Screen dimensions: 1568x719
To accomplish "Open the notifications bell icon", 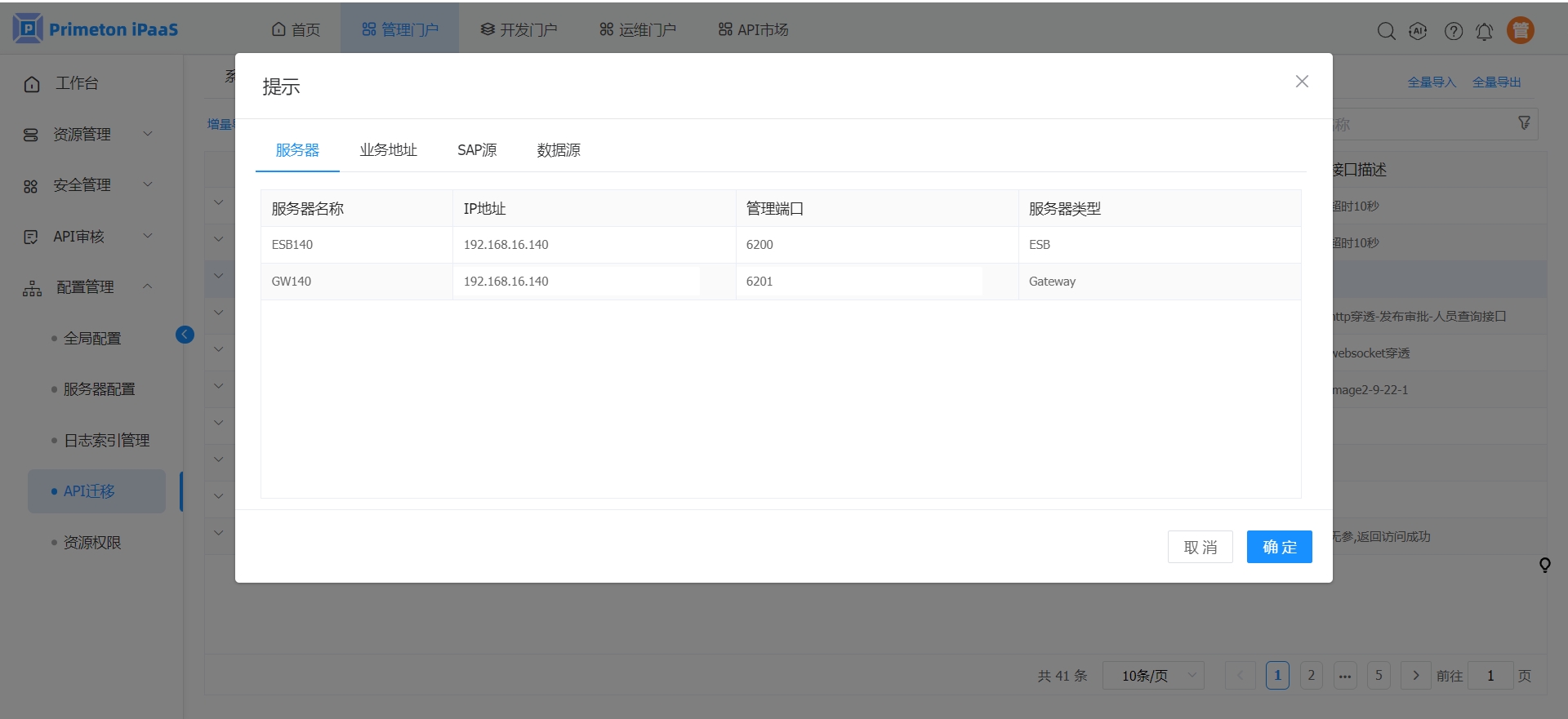I will [x=1485, y=31].
